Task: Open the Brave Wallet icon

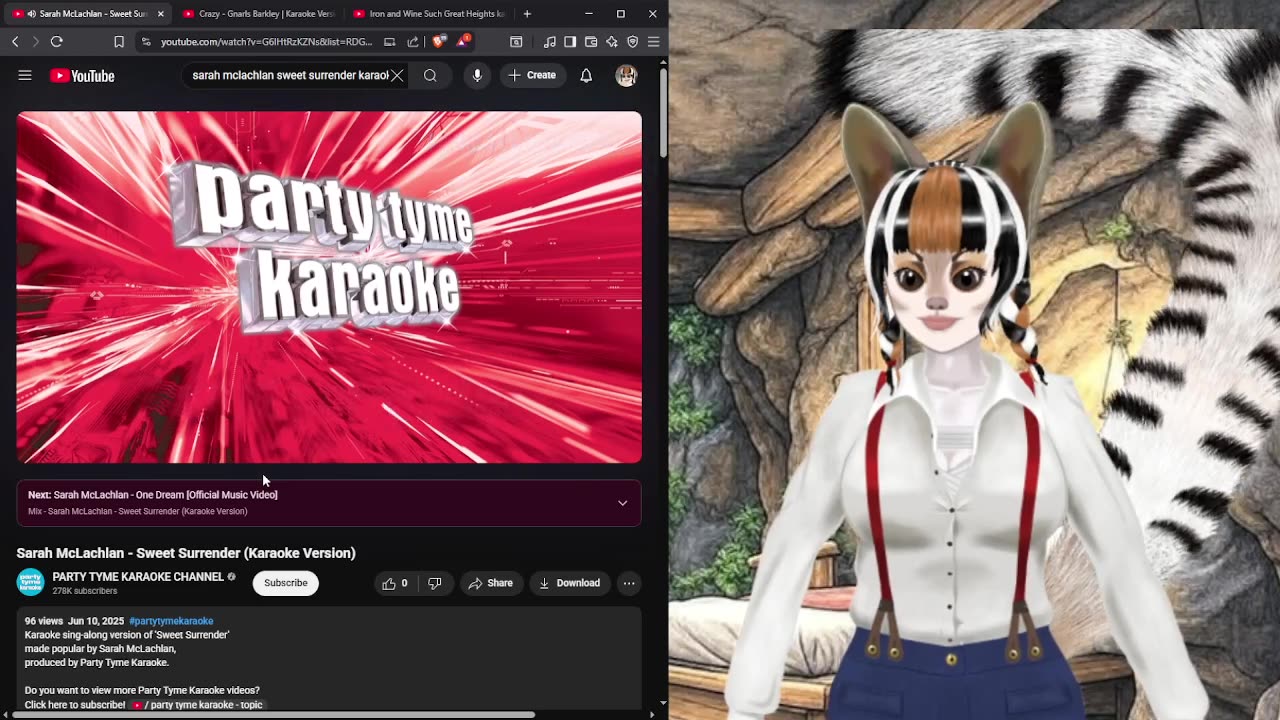Action: 591,42
